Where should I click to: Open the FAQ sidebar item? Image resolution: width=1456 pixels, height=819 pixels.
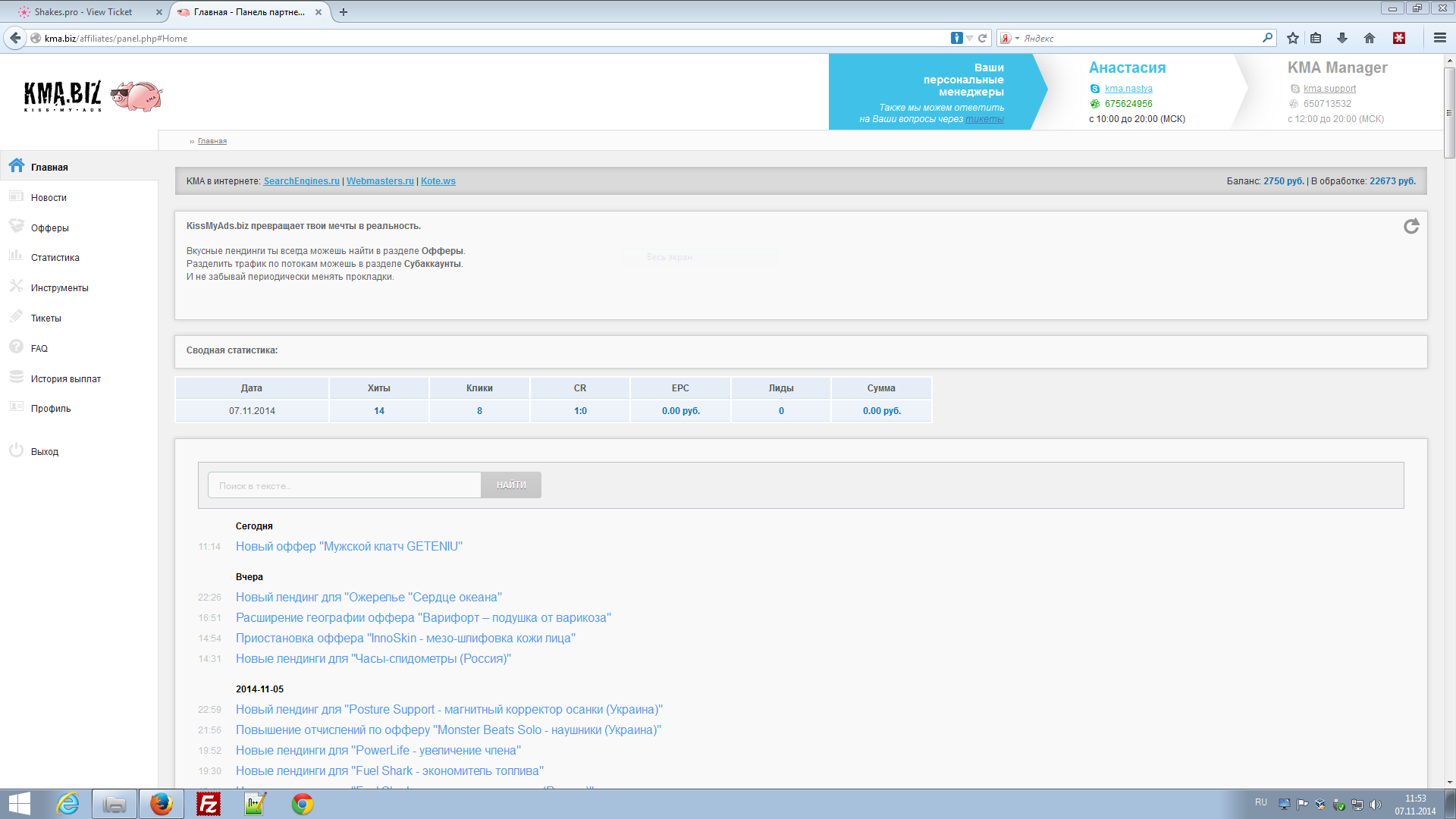39,349
